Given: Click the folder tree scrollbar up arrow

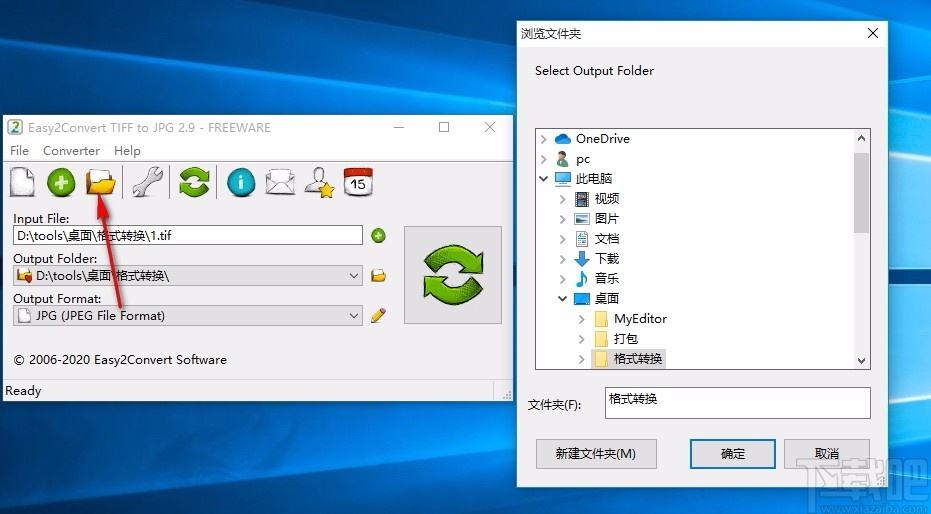Looking at the screenshot, I should (x=862, y=138).
